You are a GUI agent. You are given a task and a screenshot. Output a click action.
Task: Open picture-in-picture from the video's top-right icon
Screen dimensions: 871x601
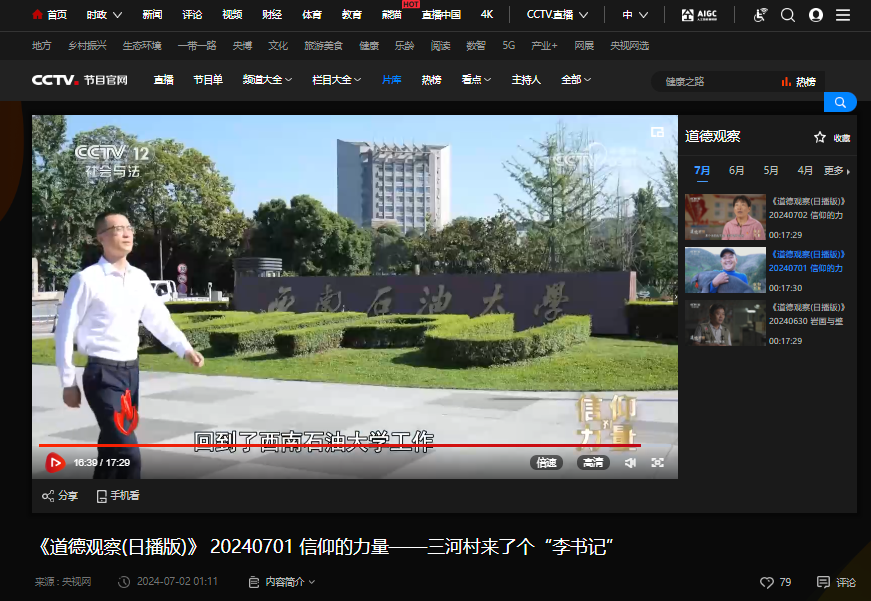point(657,132)
